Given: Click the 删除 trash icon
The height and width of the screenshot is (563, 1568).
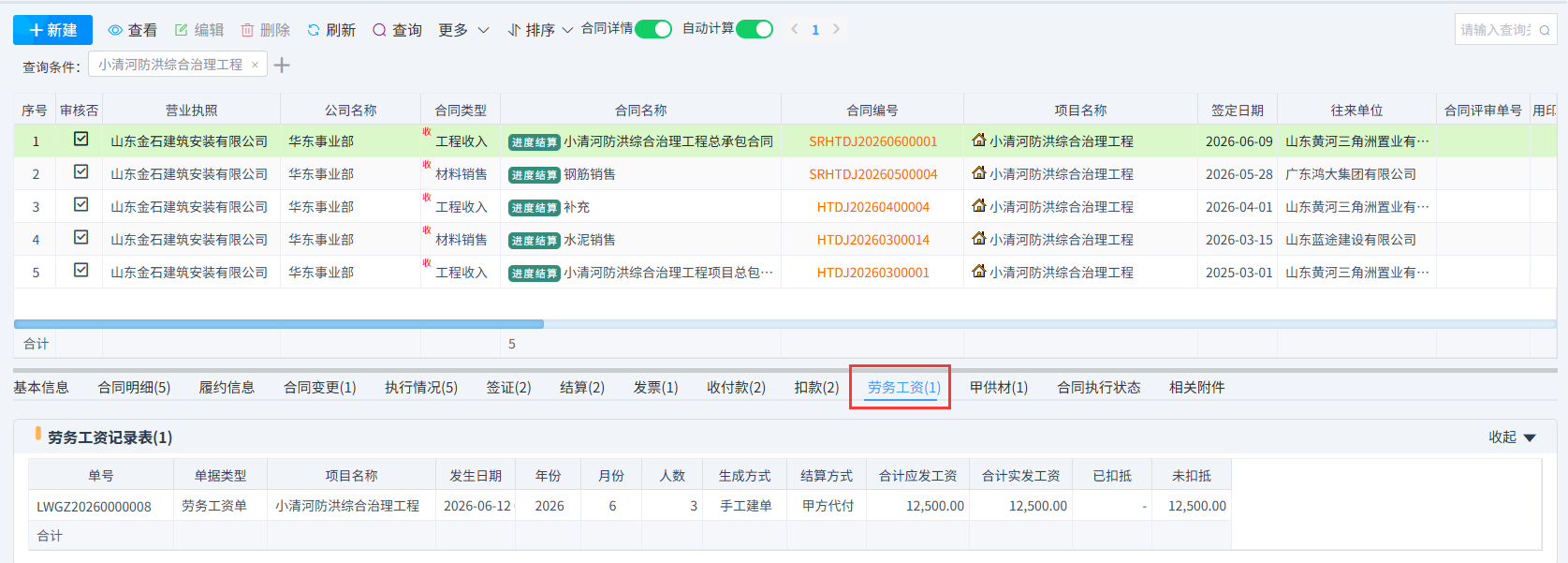Looking at the screenshot, I should pyautogui.click(x=247, y=30).
